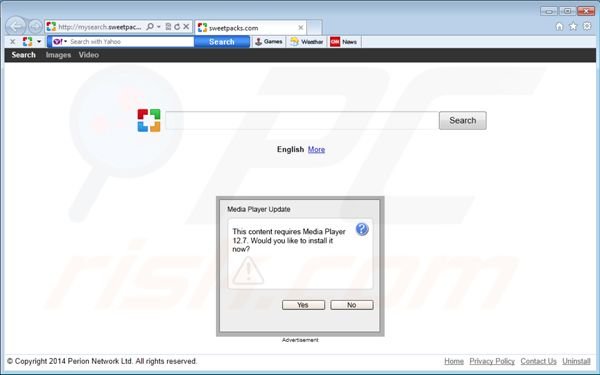Open the Privacy Policy footer link

[x=492, y=361]
